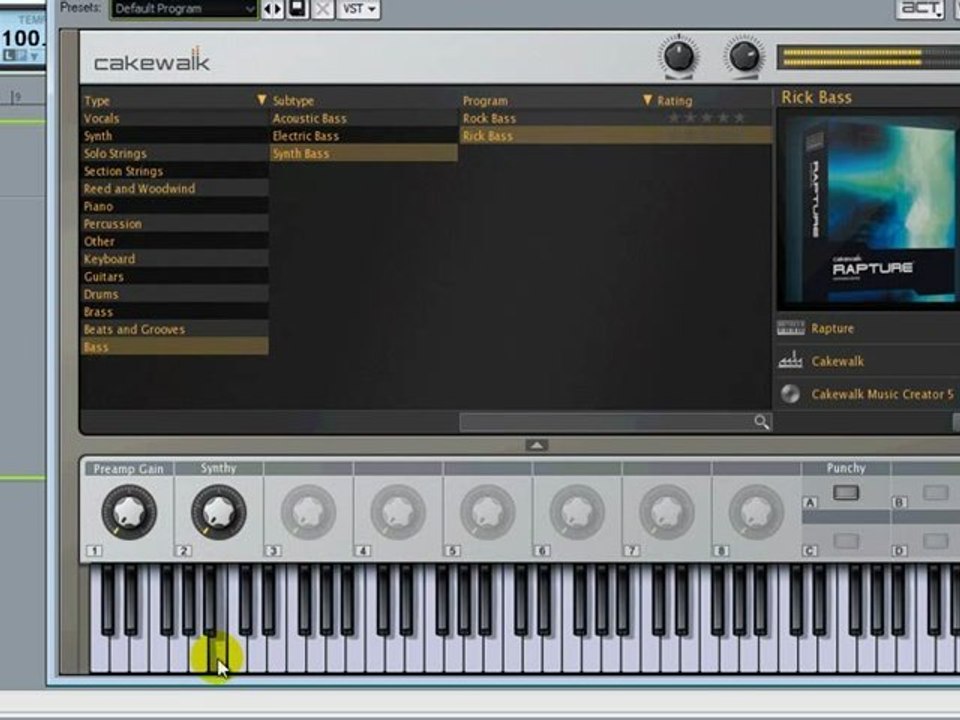Select the Other type

pos(174,241)
